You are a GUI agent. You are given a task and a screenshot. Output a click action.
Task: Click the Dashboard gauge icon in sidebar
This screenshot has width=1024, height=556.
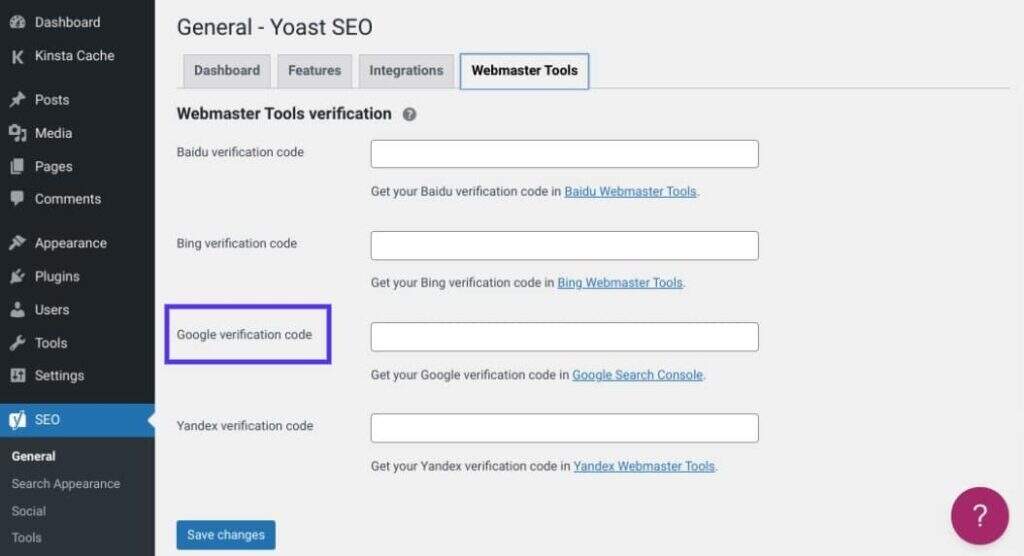tap(17, 22)
